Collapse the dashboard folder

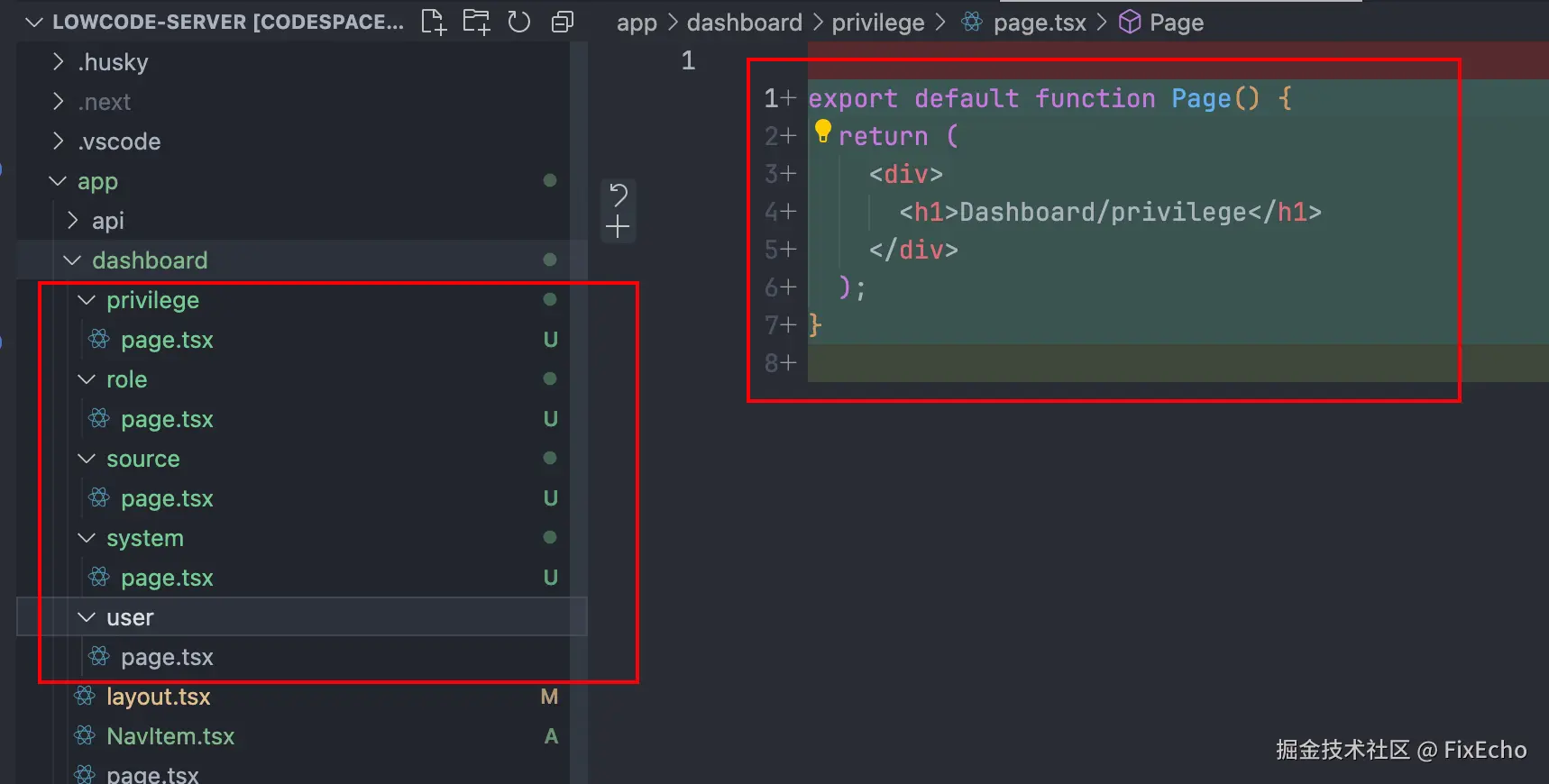pyautogui.click(x=72, y=260)
